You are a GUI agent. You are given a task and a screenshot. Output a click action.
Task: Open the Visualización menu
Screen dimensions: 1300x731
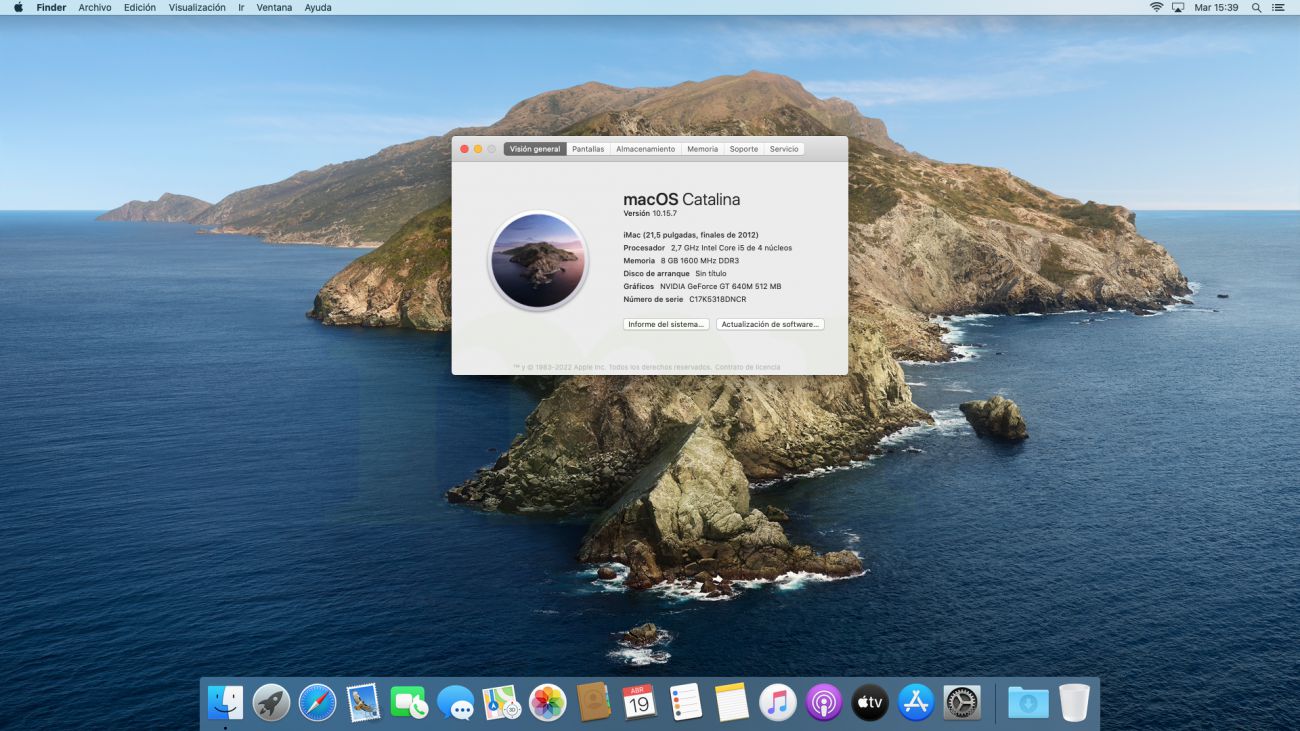197,7
